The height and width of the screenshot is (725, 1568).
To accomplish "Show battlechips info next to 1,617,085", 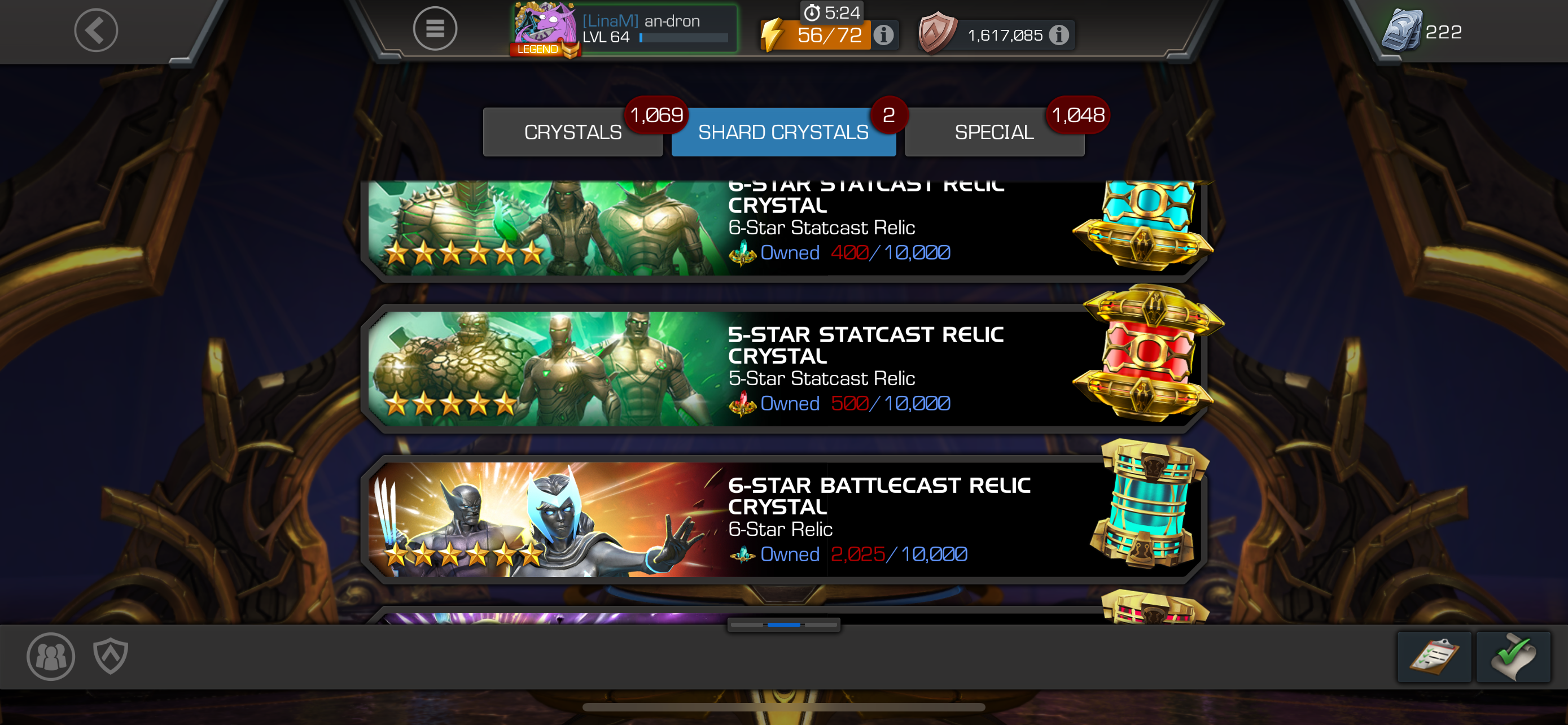I will pos(1059,36).
